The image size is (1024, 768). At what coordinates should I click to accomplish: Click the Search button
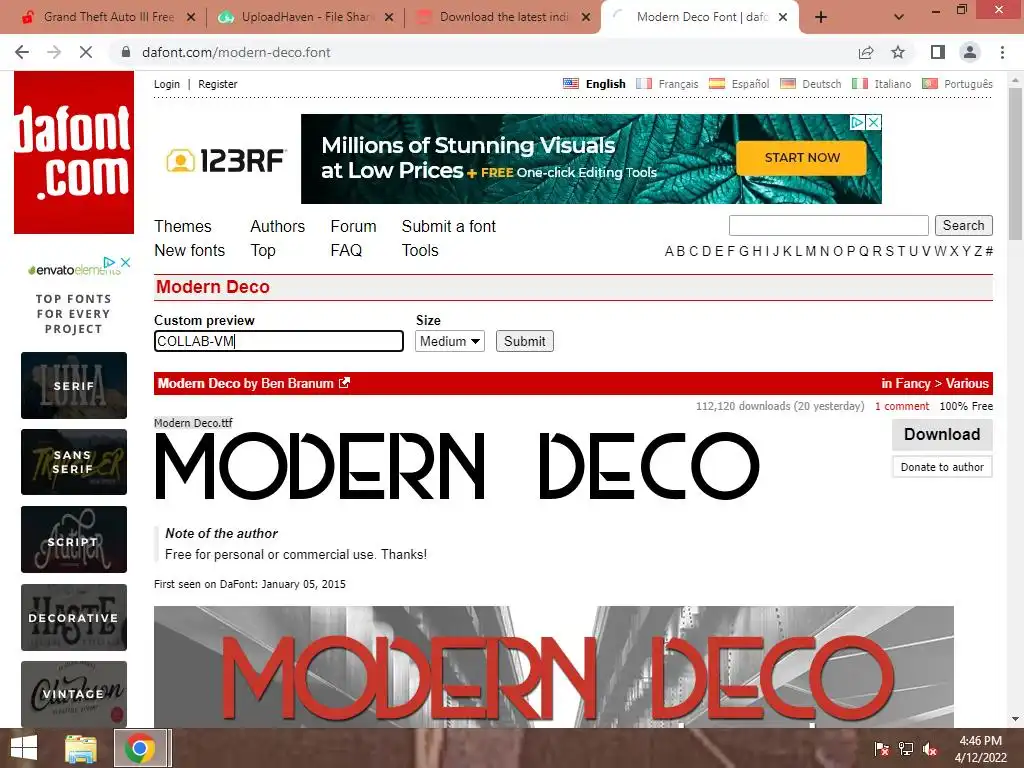pos(963,225)
